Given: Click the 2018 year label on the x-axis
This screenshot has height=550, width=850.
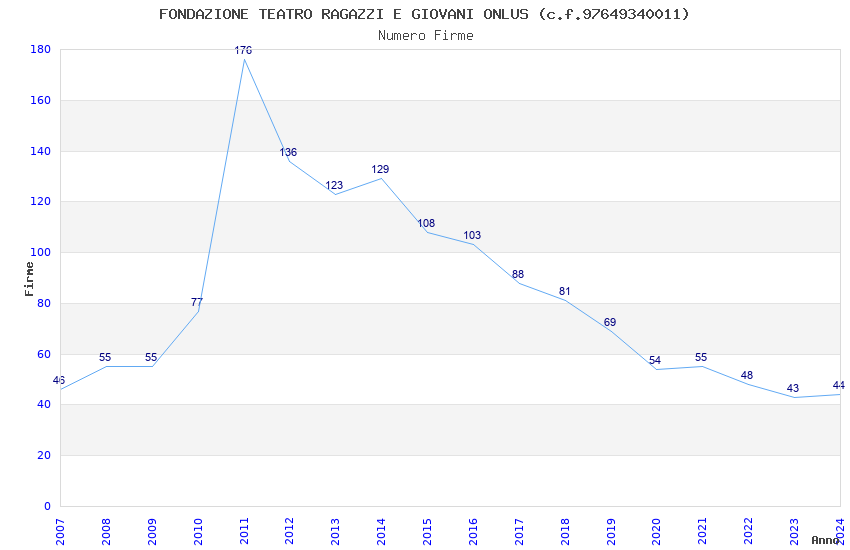Looking at the screenshot, I should tap(565, 532).
